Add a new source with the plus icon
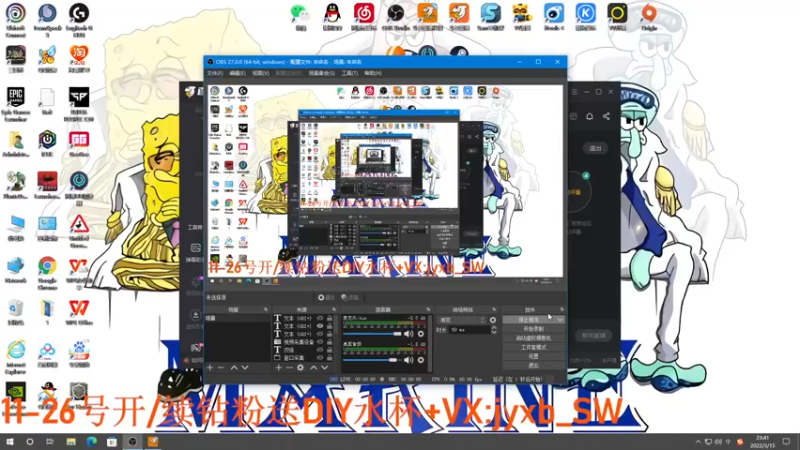 click(x=278, y=367)
